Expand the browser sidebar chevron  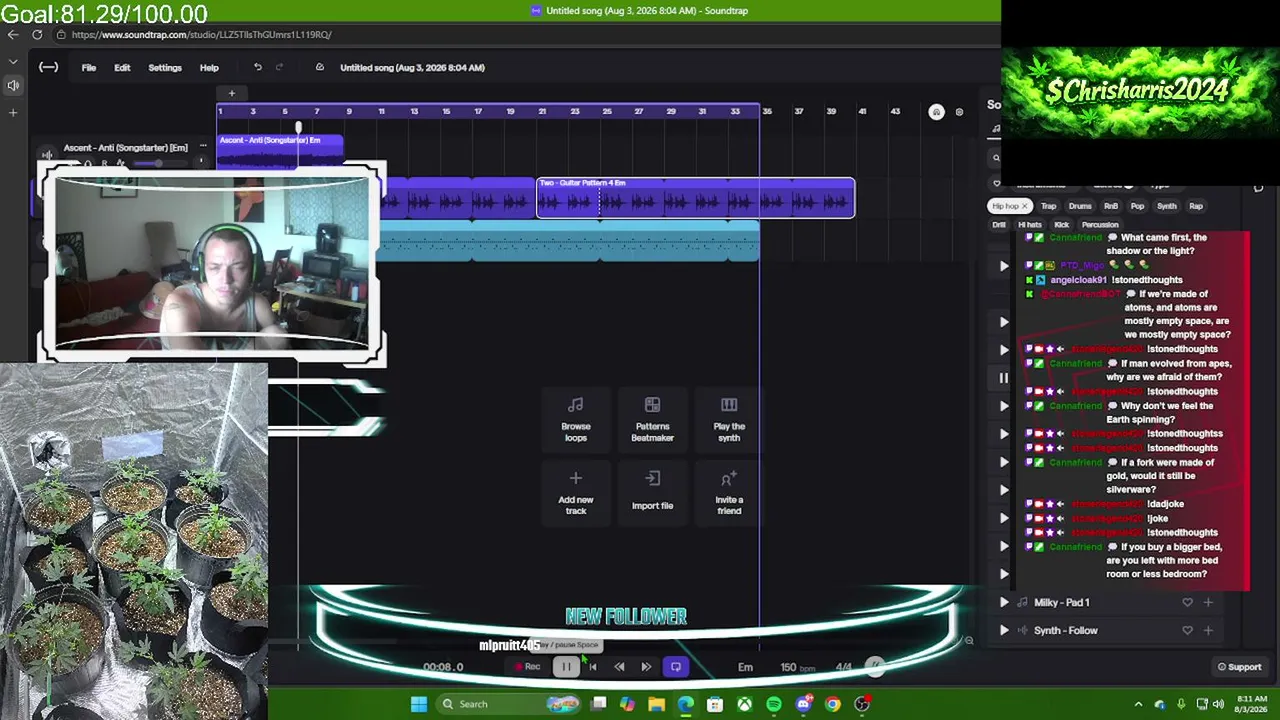click(x=13, y=62)
